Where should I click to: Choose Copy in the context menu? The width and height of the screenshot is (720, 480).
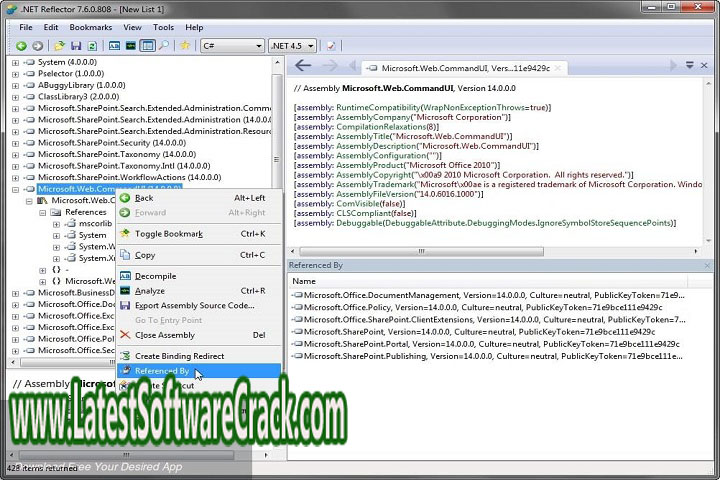point(199,255)
